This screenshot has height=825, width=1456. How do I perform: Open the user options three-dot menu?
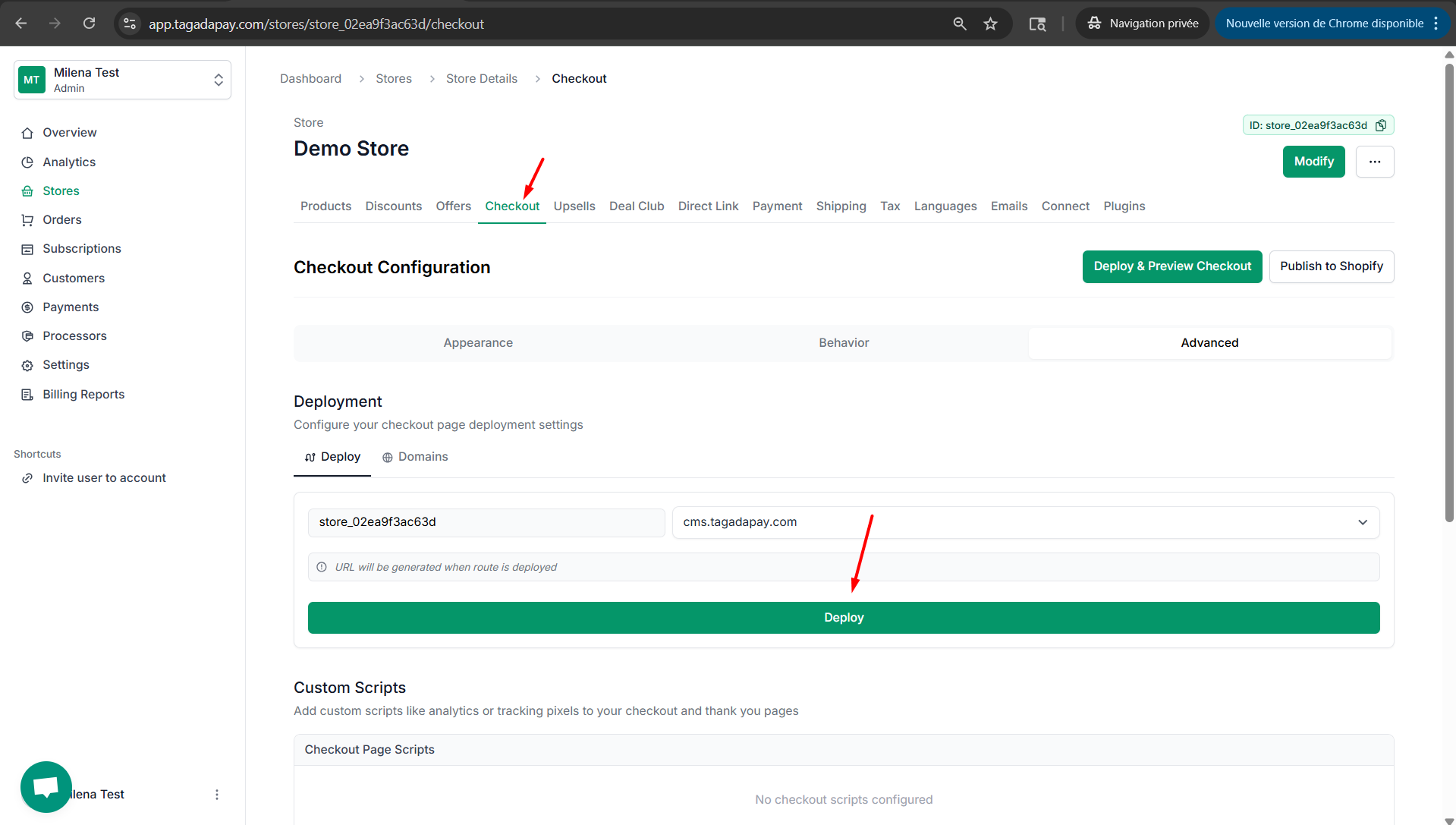point(217,795)
